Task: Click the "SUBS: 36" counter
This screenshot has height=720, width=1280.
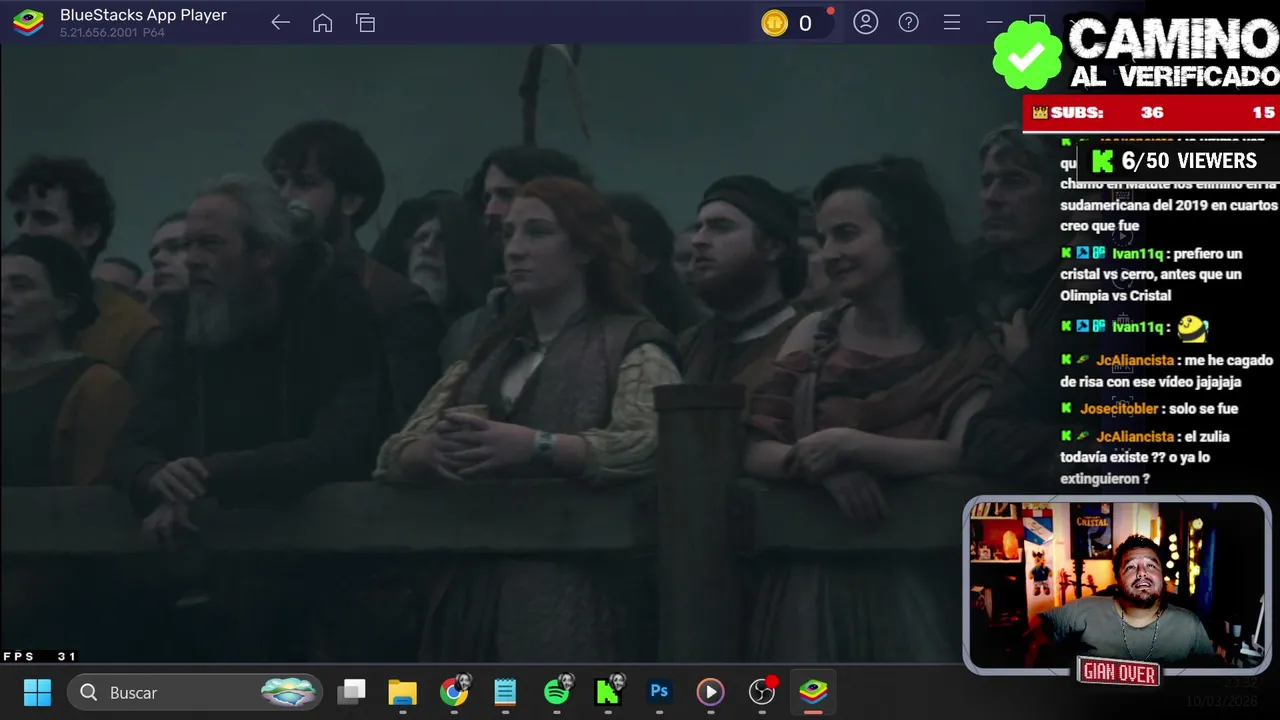Action: coord(1106,113)
